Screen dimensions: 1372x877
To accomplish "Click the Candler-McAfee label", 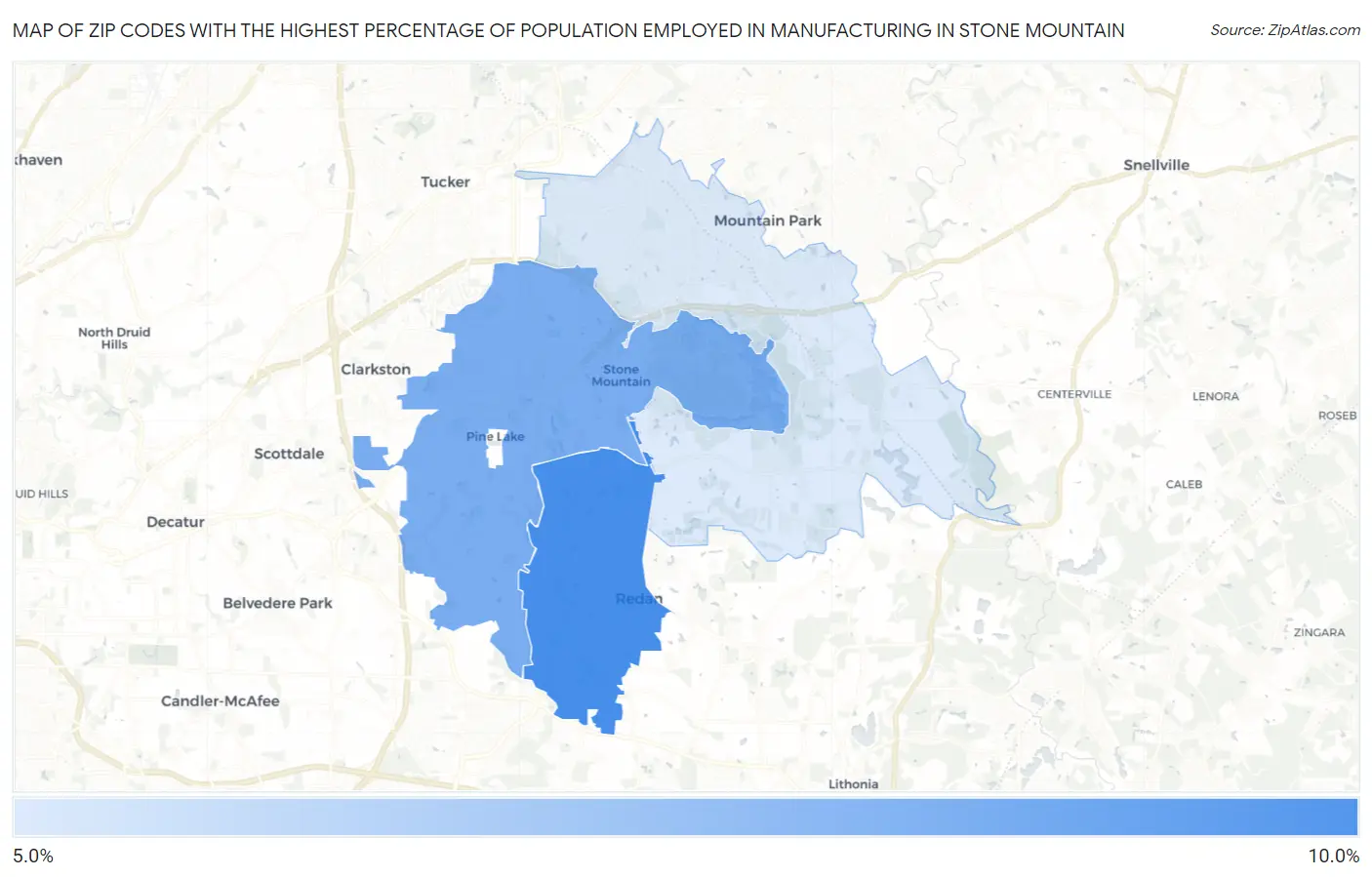I will pyautogui.click(x=220, y=700).
